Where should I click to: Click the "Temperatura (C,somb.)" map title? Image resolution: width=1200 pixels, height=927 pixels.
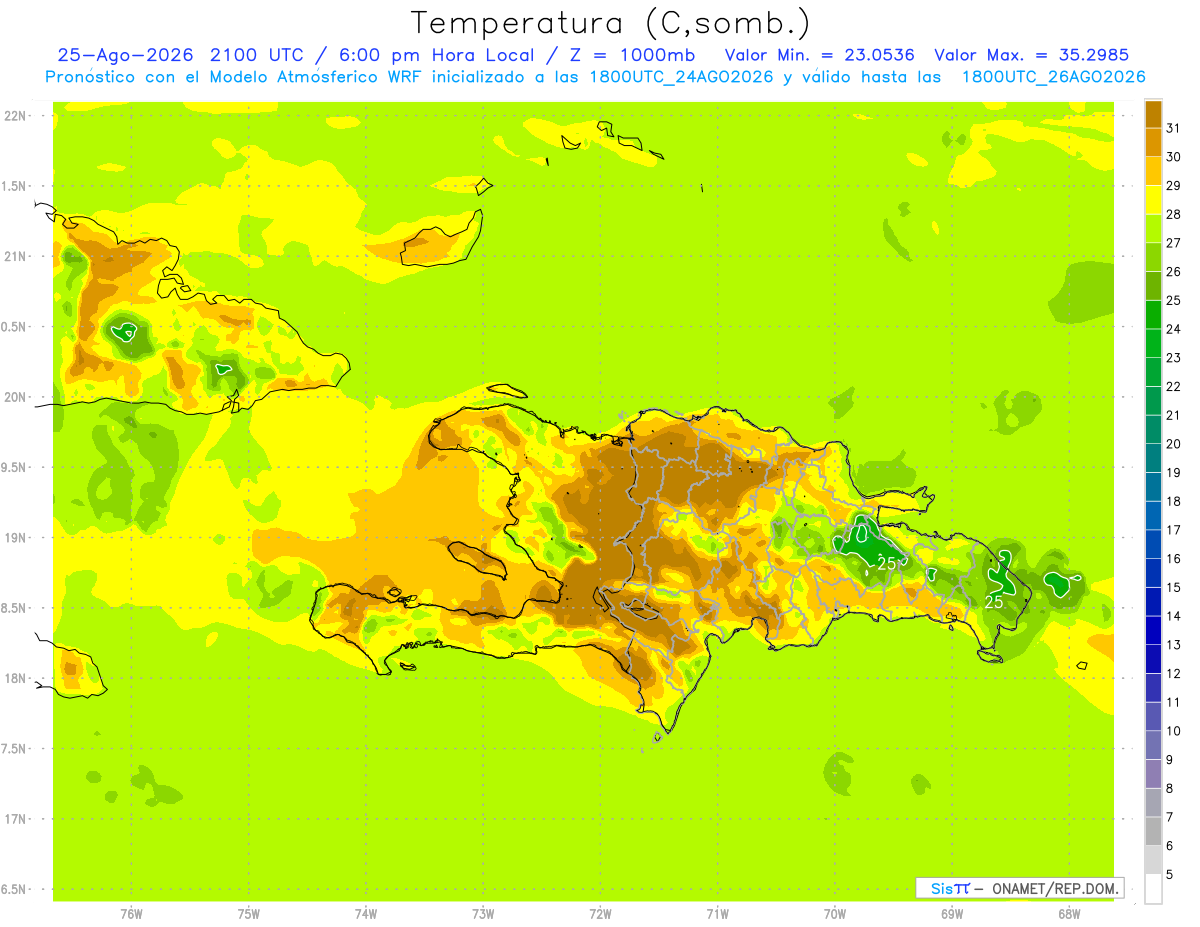point(611,23)
